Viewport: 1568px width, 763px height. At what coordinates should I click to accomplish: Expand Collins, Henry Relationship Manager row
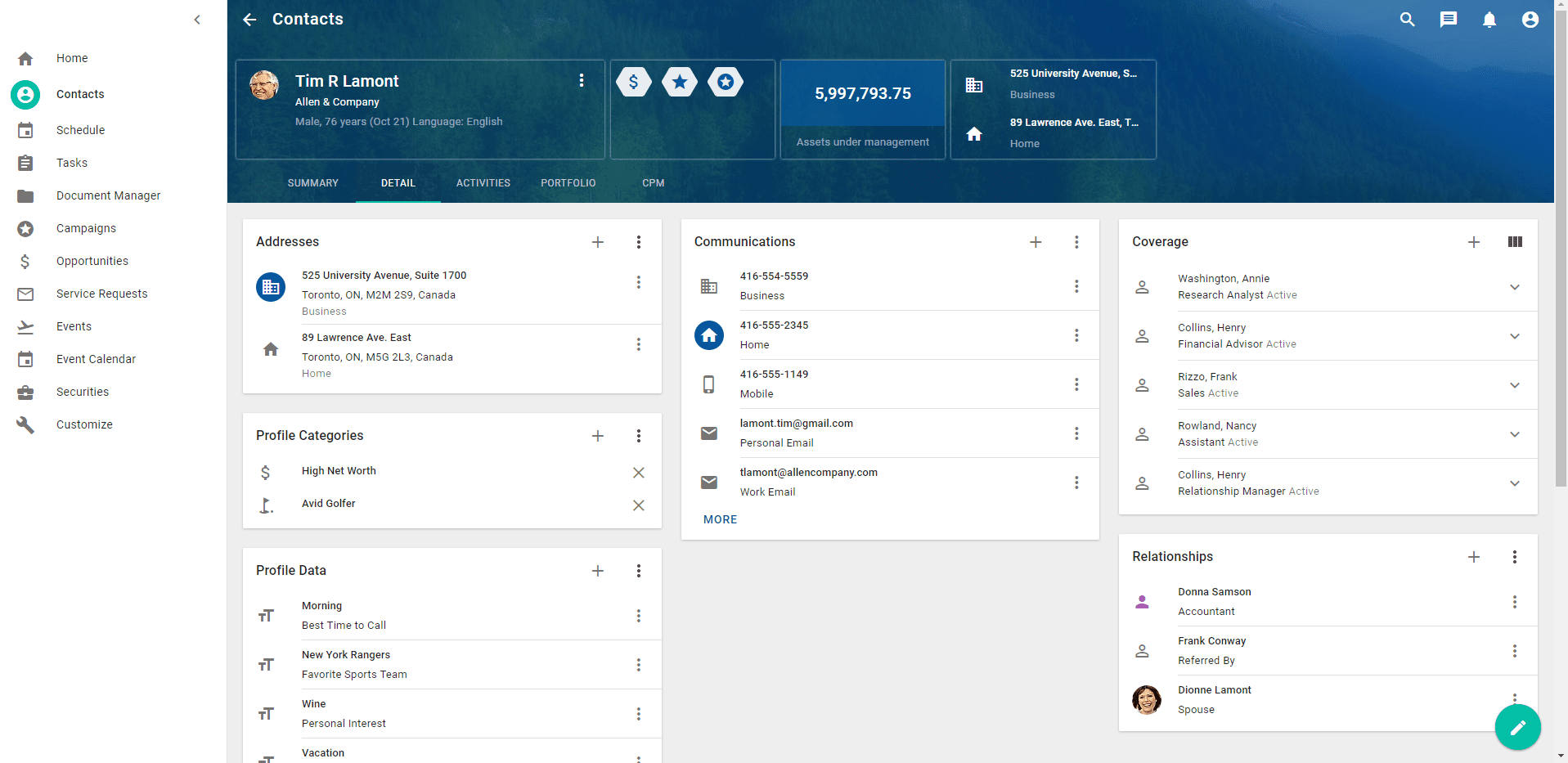point(1515,483)
